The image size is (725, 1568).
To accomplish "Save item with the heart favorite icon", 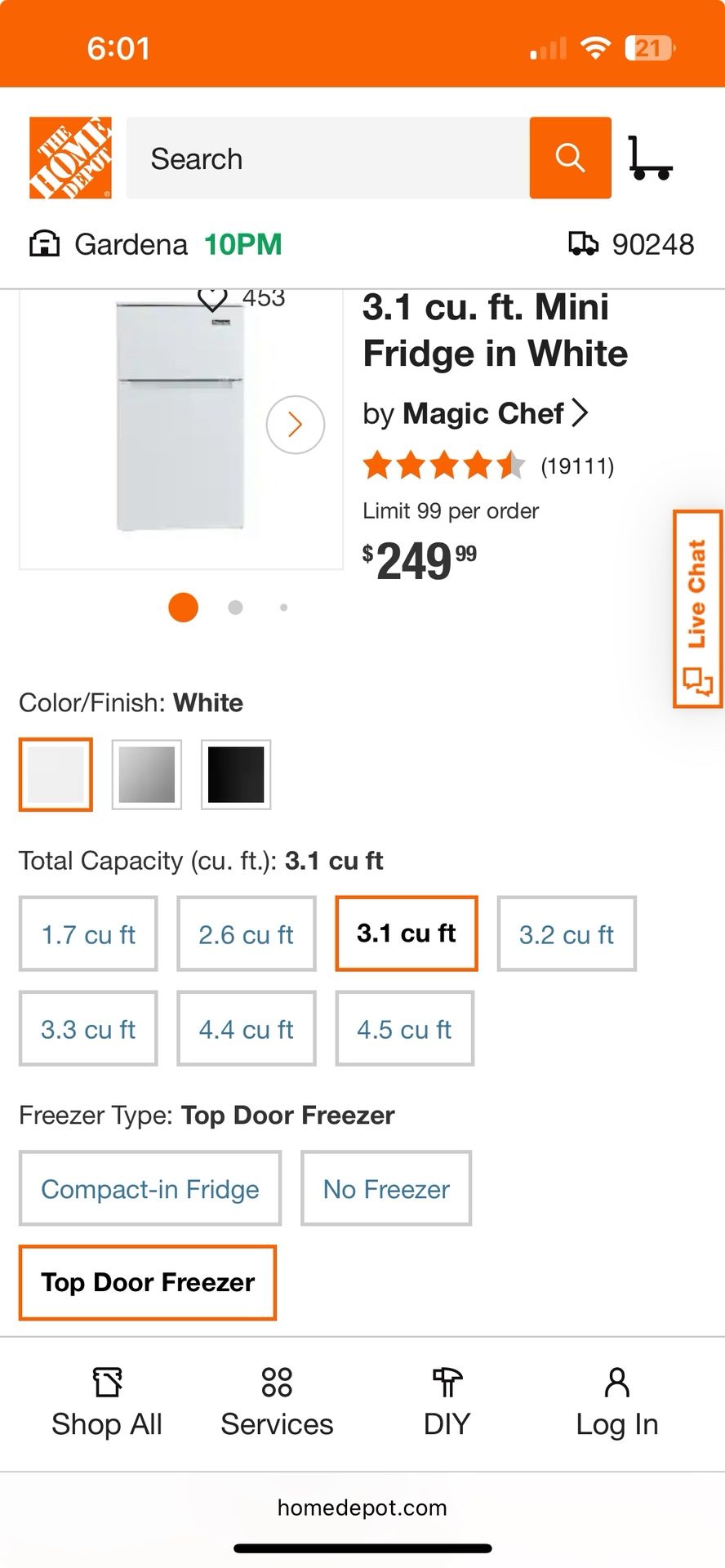I will tap(212, 298).
